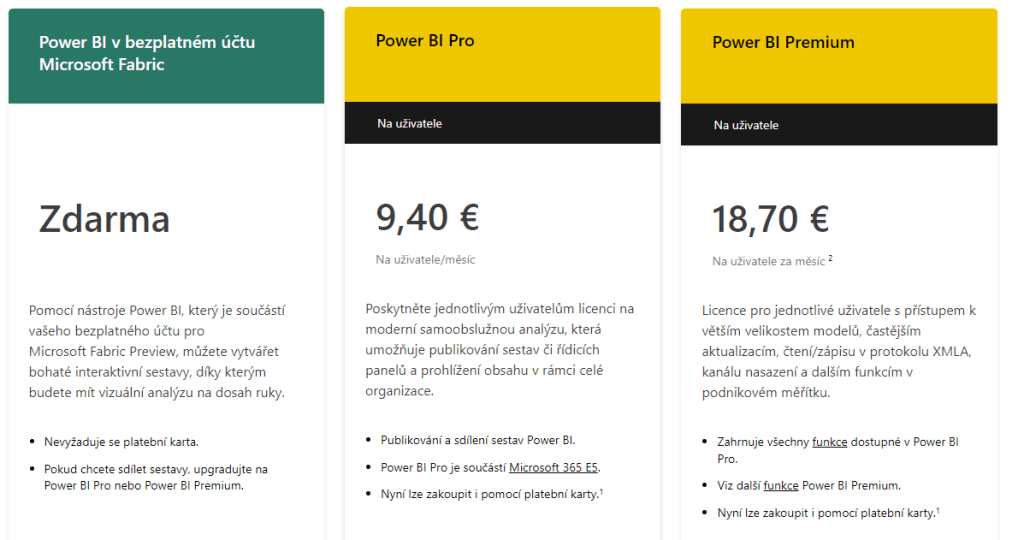1024x540 pixels.
Task: Click the Power BI Pro card heading
Action: (425, 41)
